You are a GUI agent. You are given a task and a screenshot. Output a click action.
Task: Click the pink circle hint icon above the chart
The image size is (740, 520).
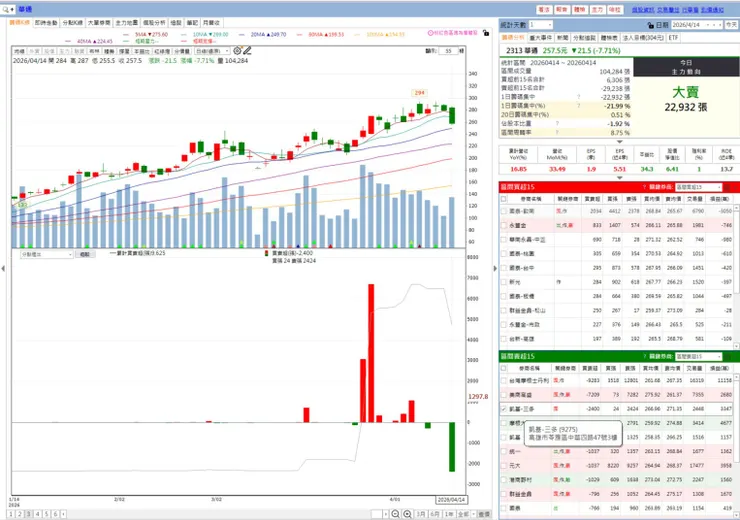tap(430, 33)
